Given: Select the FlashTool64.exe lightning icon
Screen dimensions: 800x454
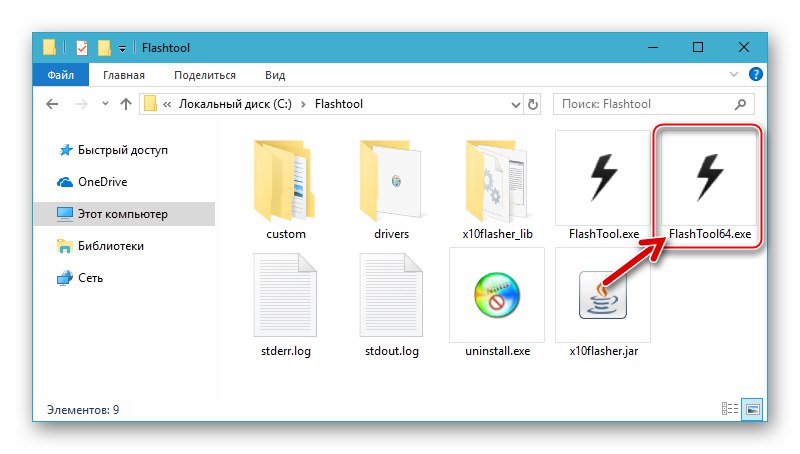Looking at the screenshot, I should 709,178.
